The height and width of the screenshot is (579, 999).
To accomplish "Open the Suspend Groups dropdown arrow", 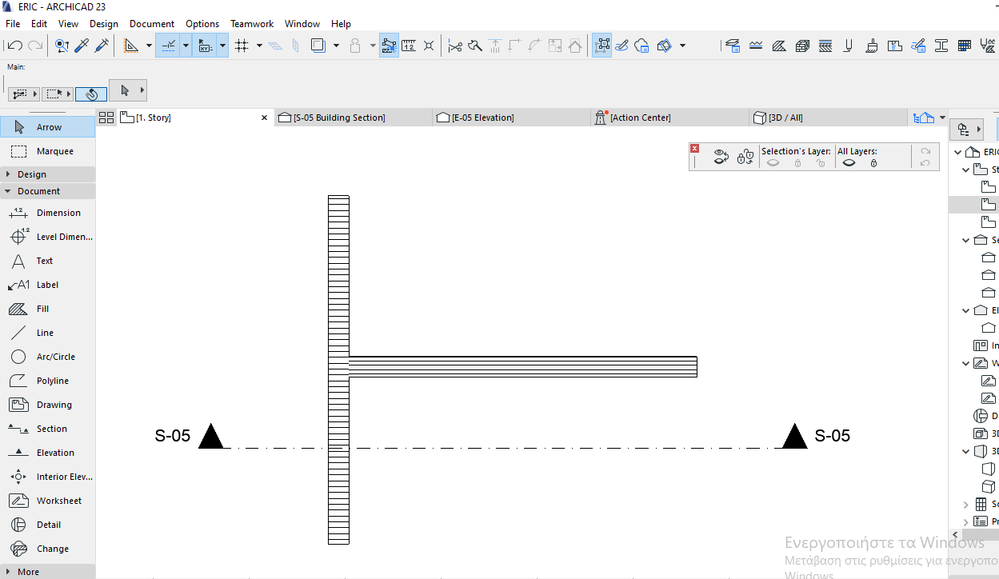I will click(x=373, y=46).
